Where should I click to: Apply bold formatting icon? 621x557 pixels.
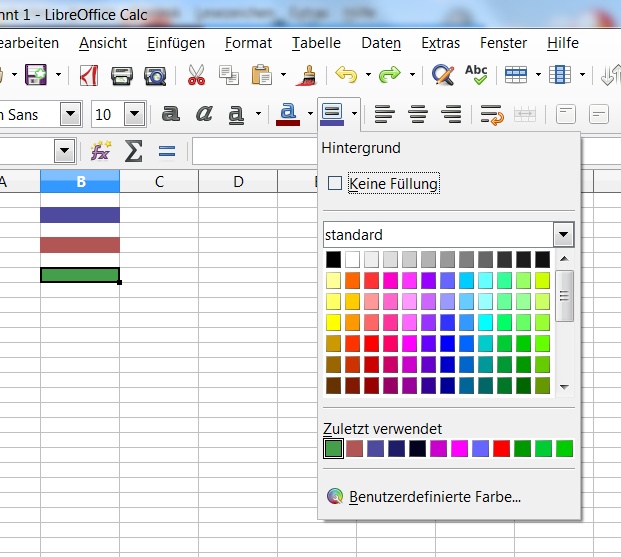171,113
